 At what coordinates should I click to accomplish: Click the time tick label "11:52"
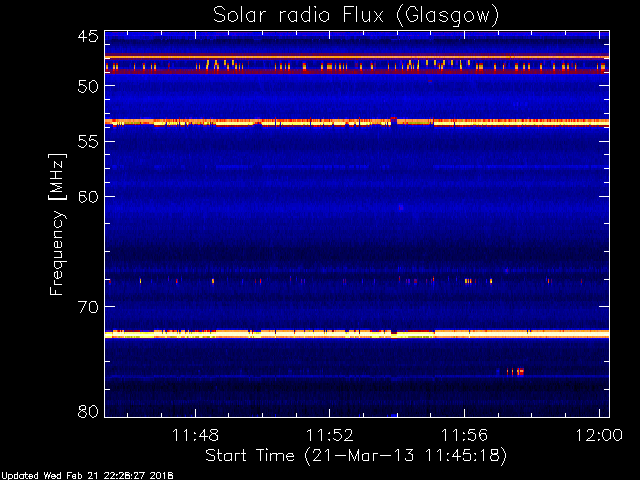coord(330,435)
